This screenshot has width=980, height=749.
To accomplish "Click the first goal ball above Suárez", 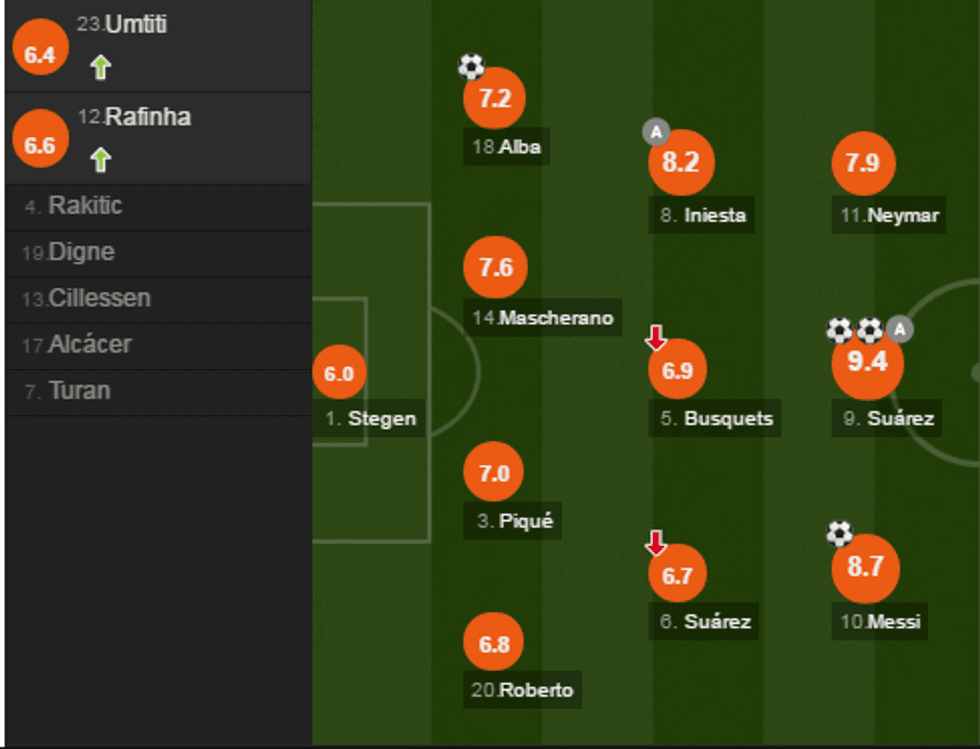I will coord(840,327).
